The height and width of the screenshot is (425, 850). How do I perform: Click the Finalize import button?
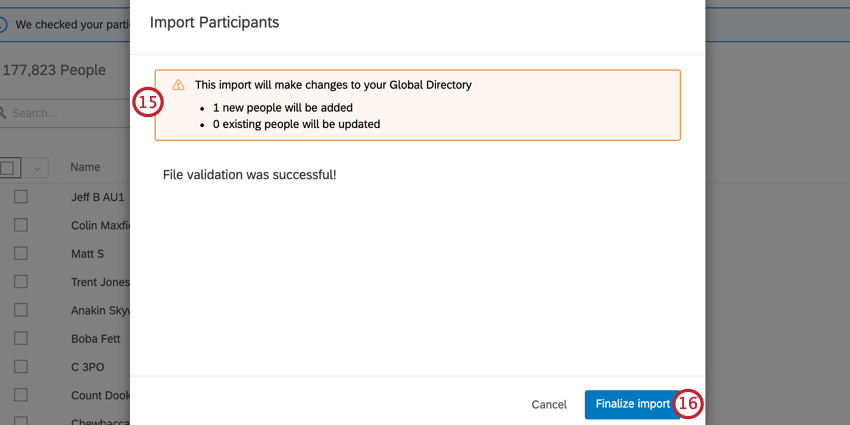[x=632, y=404]
